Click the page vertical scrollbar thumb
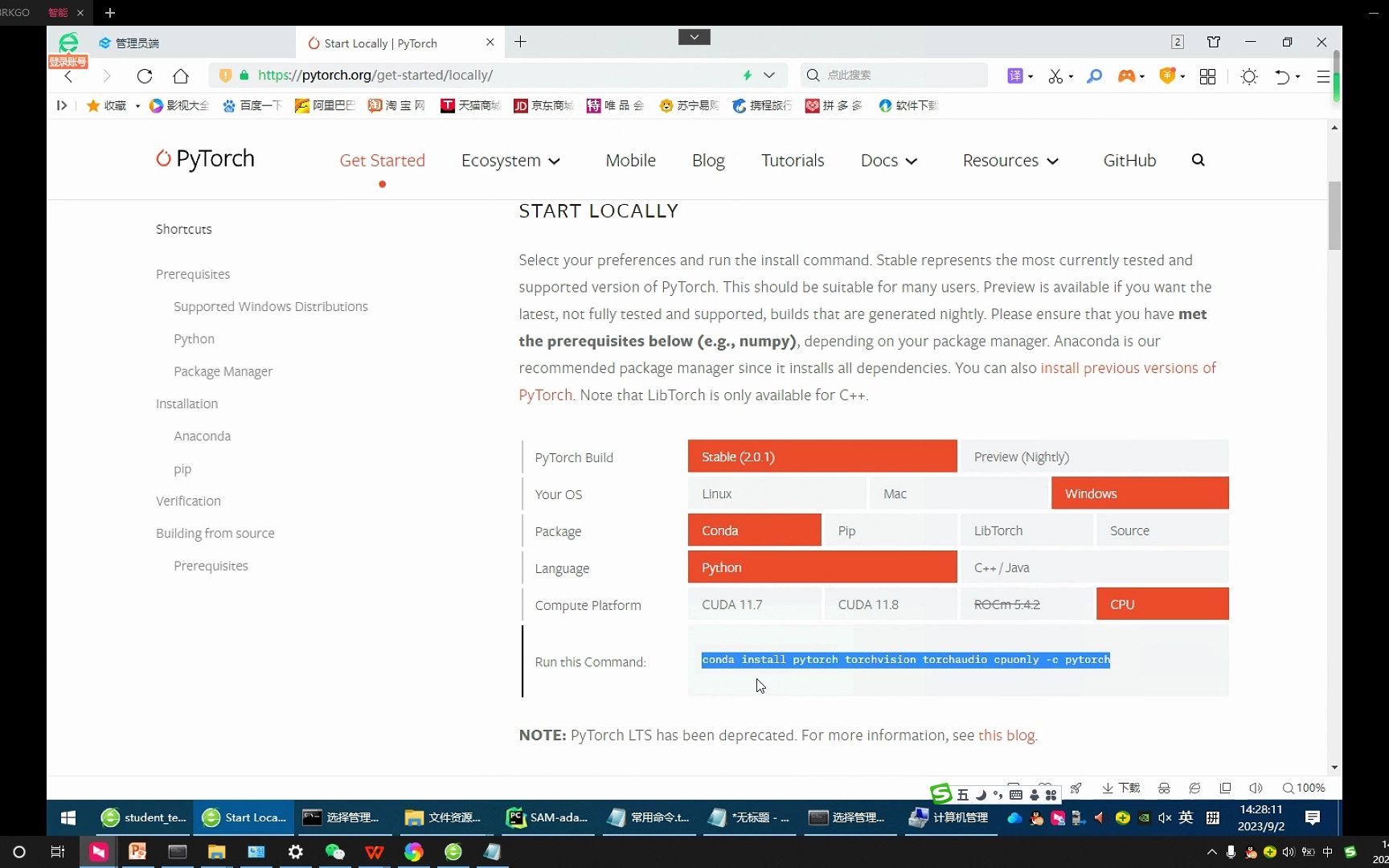The image size is (1389, 868). (1334, 215)
